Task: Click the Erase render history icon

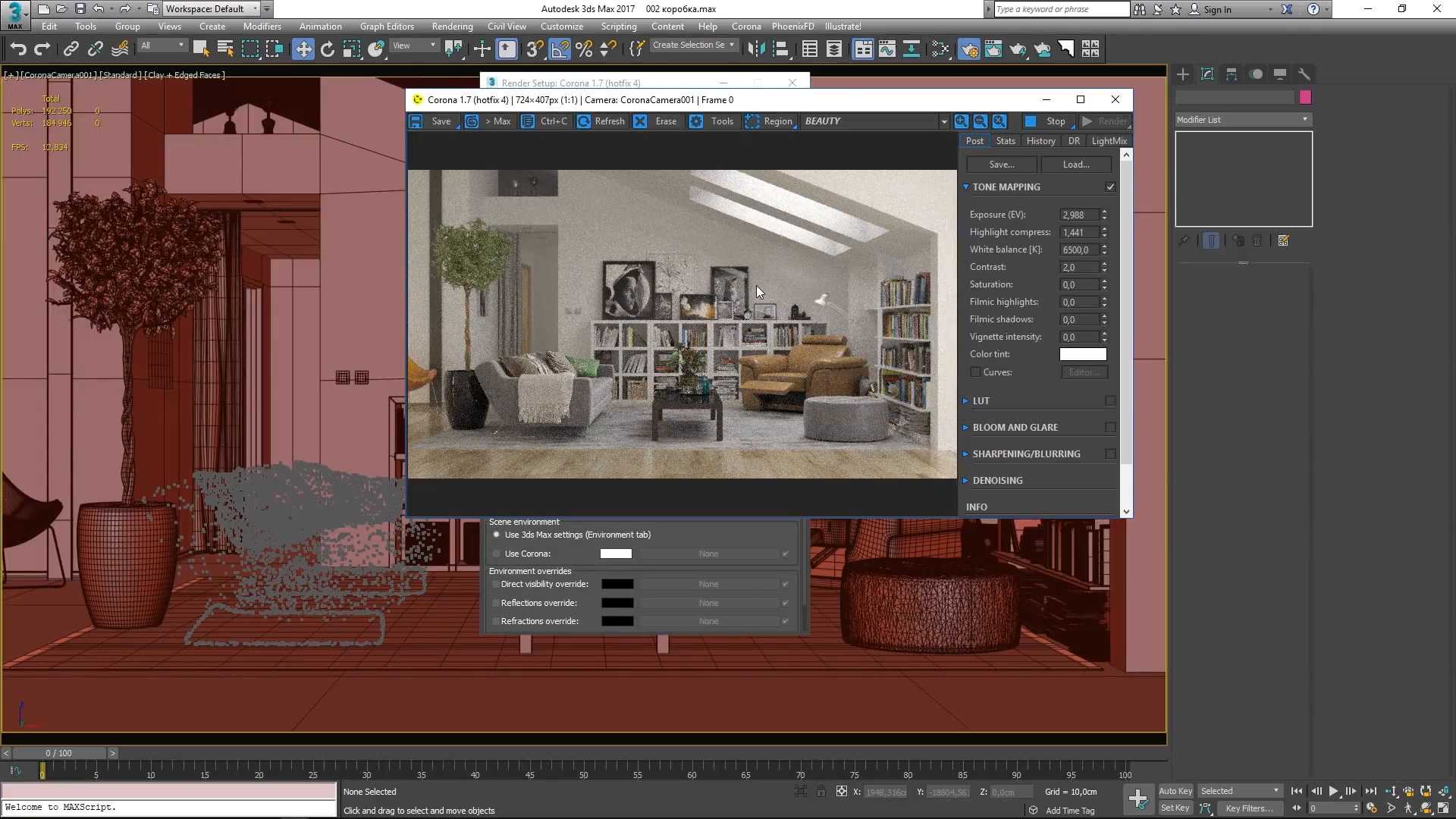Action: (640, 121)
